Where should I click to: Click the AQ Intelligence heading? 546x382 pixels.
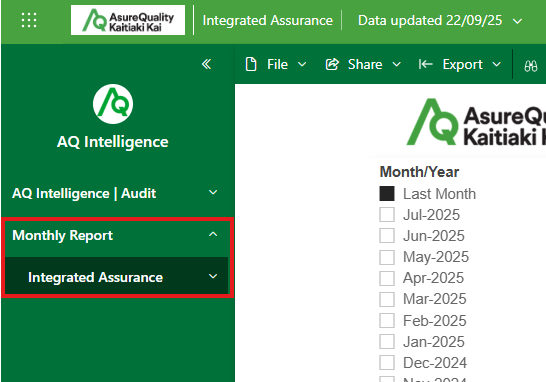tap(113, 142)
